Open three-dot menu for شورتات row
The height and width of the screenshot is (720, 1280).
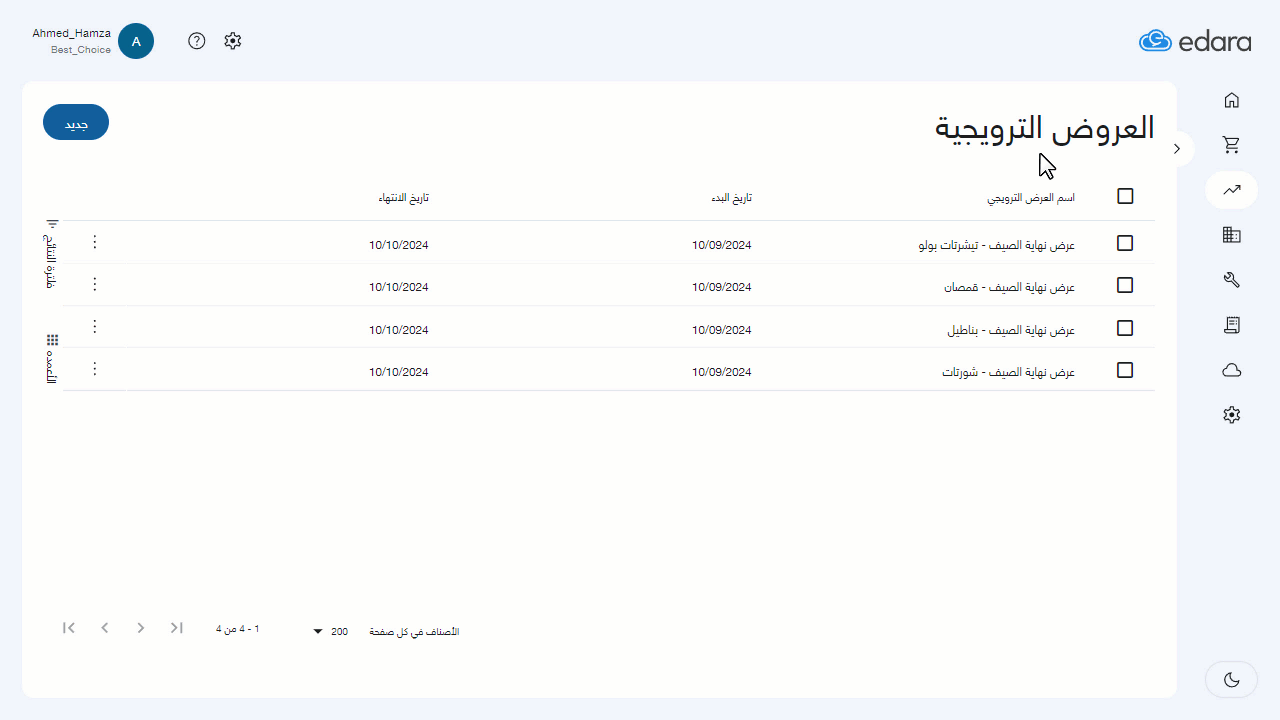click(95, 369)
